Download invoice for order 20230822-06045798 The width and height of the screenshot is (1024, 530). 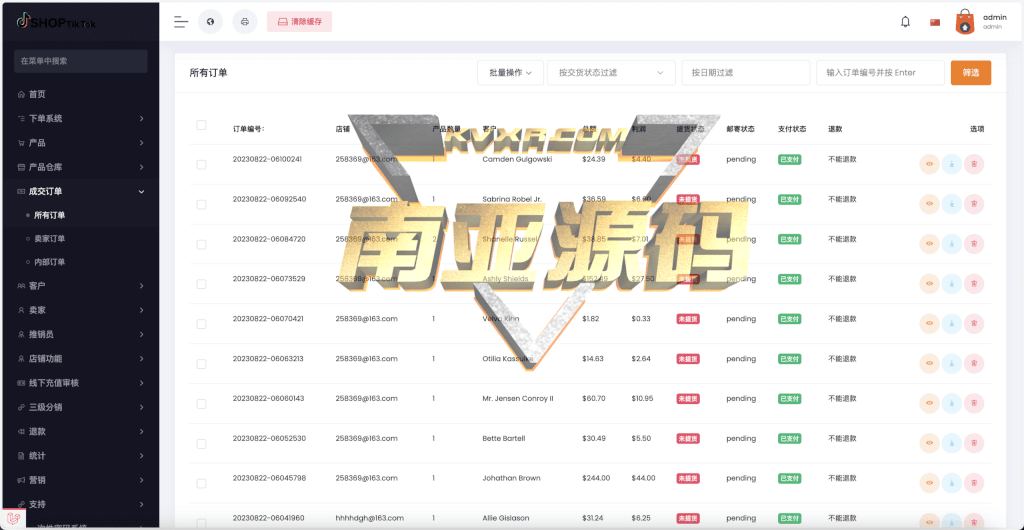(x=952, y=483)
